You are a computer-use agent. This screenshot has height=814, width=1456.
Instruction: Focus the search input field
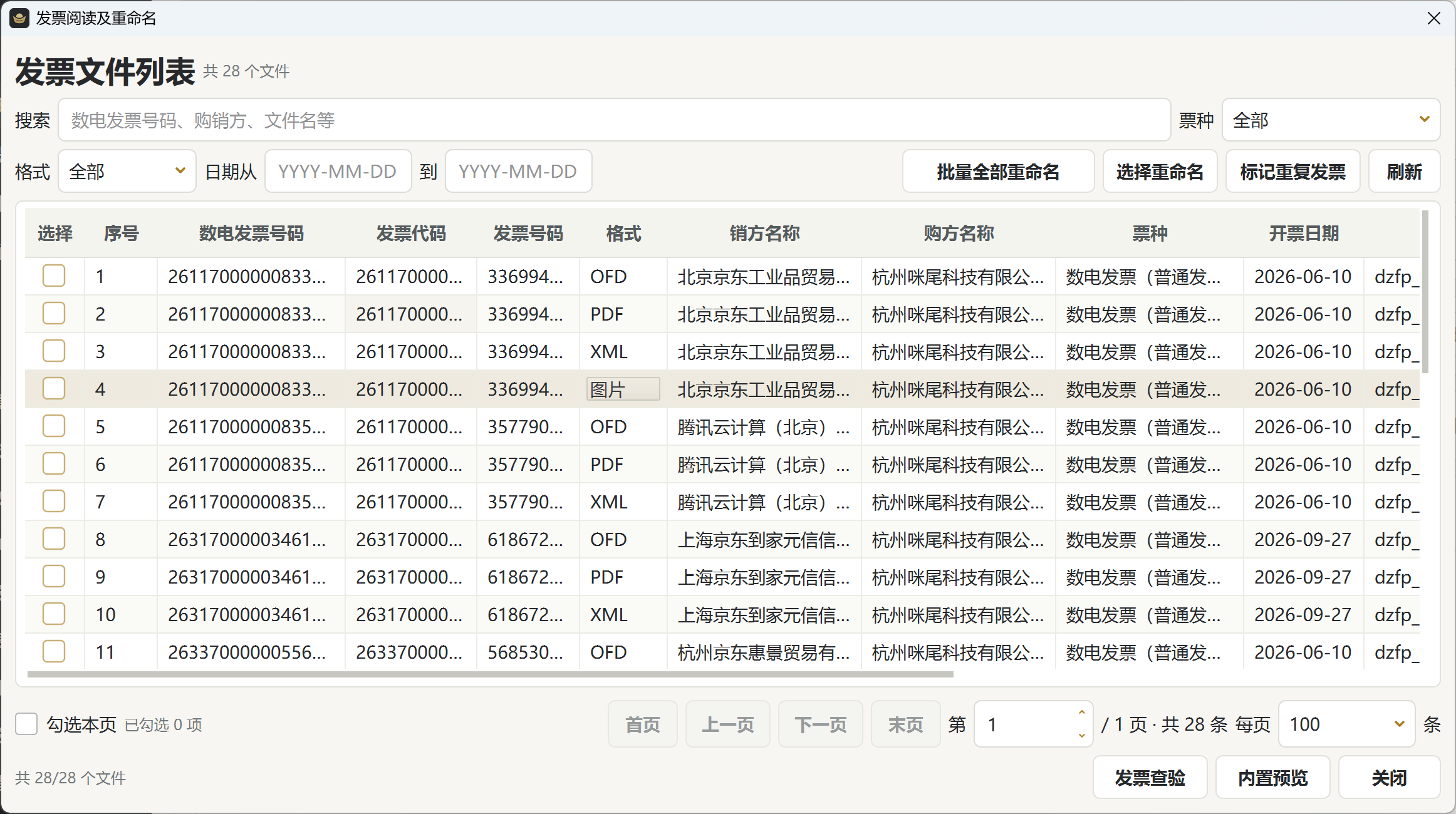pos(614,120)
